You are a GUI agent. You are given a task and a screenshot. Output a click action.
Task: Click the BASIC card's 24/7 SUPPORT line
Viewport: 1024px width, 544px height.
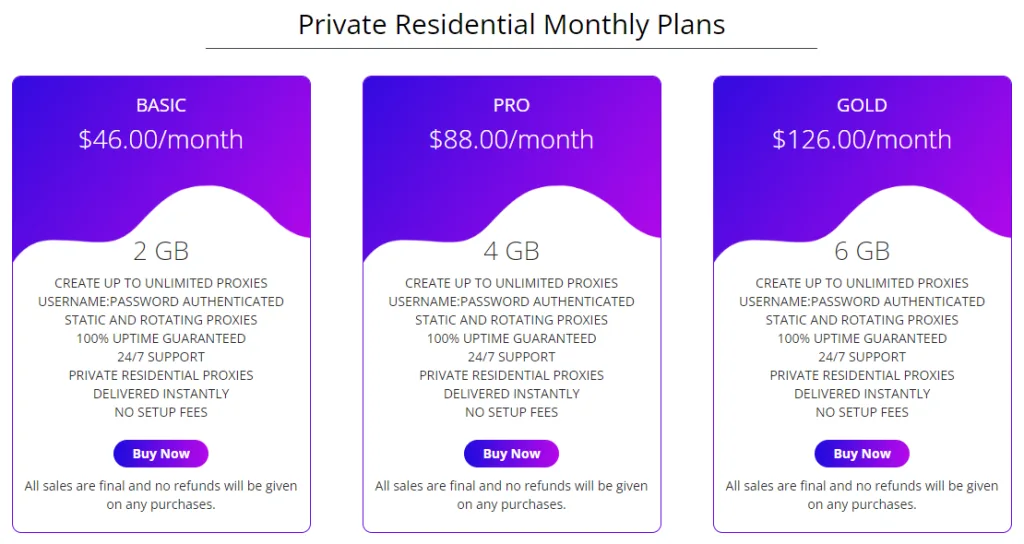[x=161, y=357]
